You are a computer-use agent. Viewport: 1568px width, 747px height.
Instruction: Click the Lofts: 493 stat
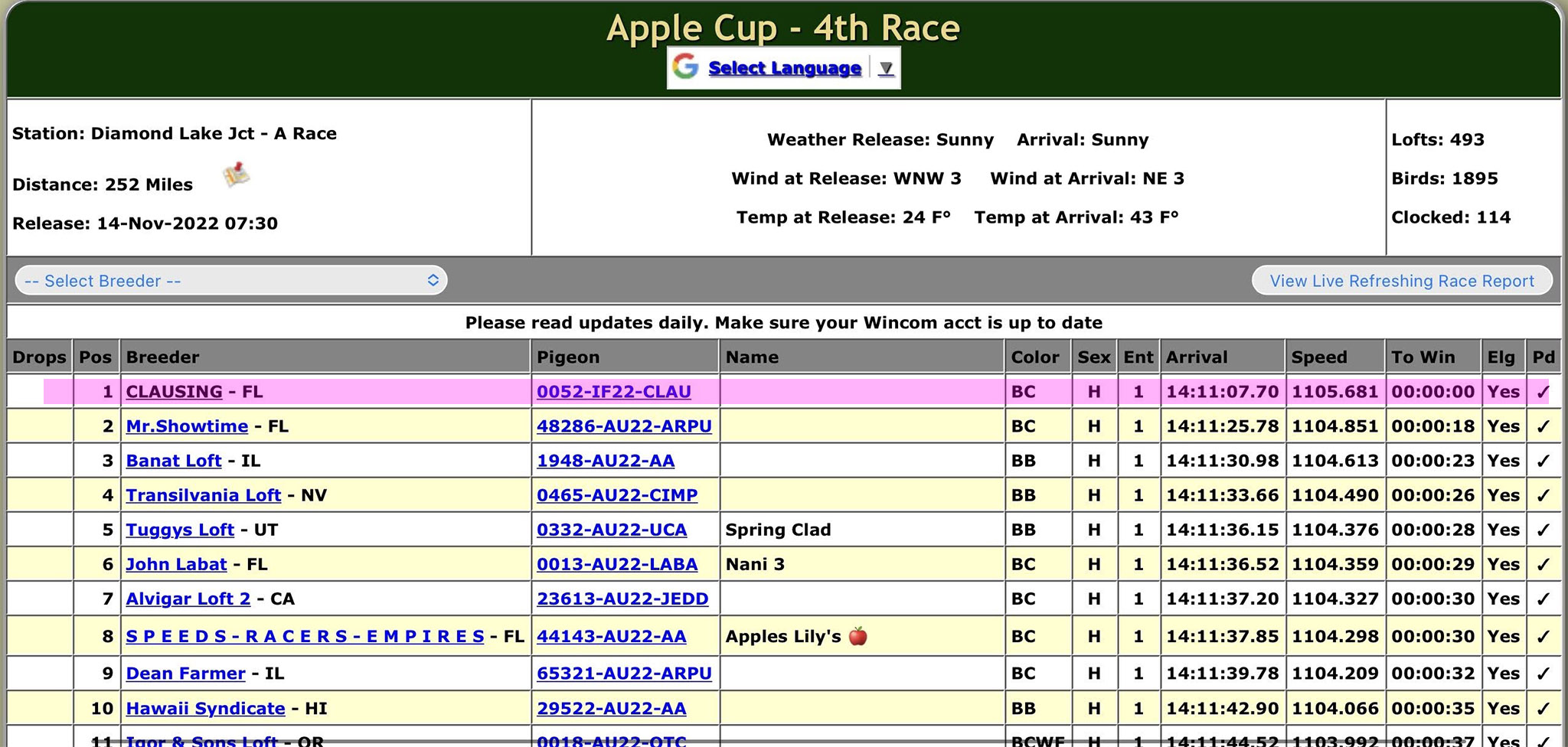tap(1438, 139)
